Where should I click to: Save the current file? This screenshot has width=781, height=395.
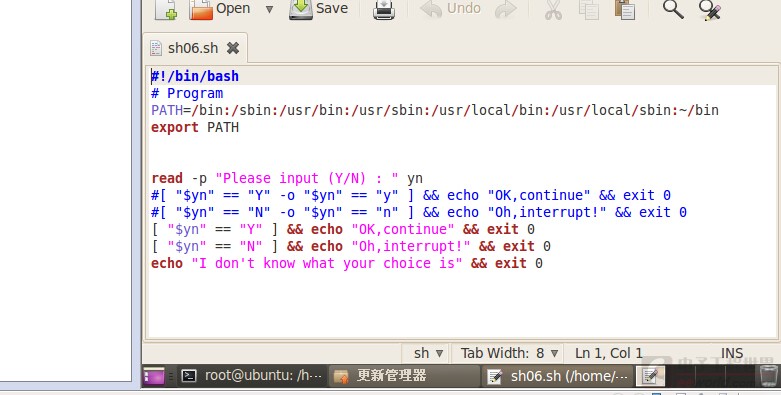(319, 9)
